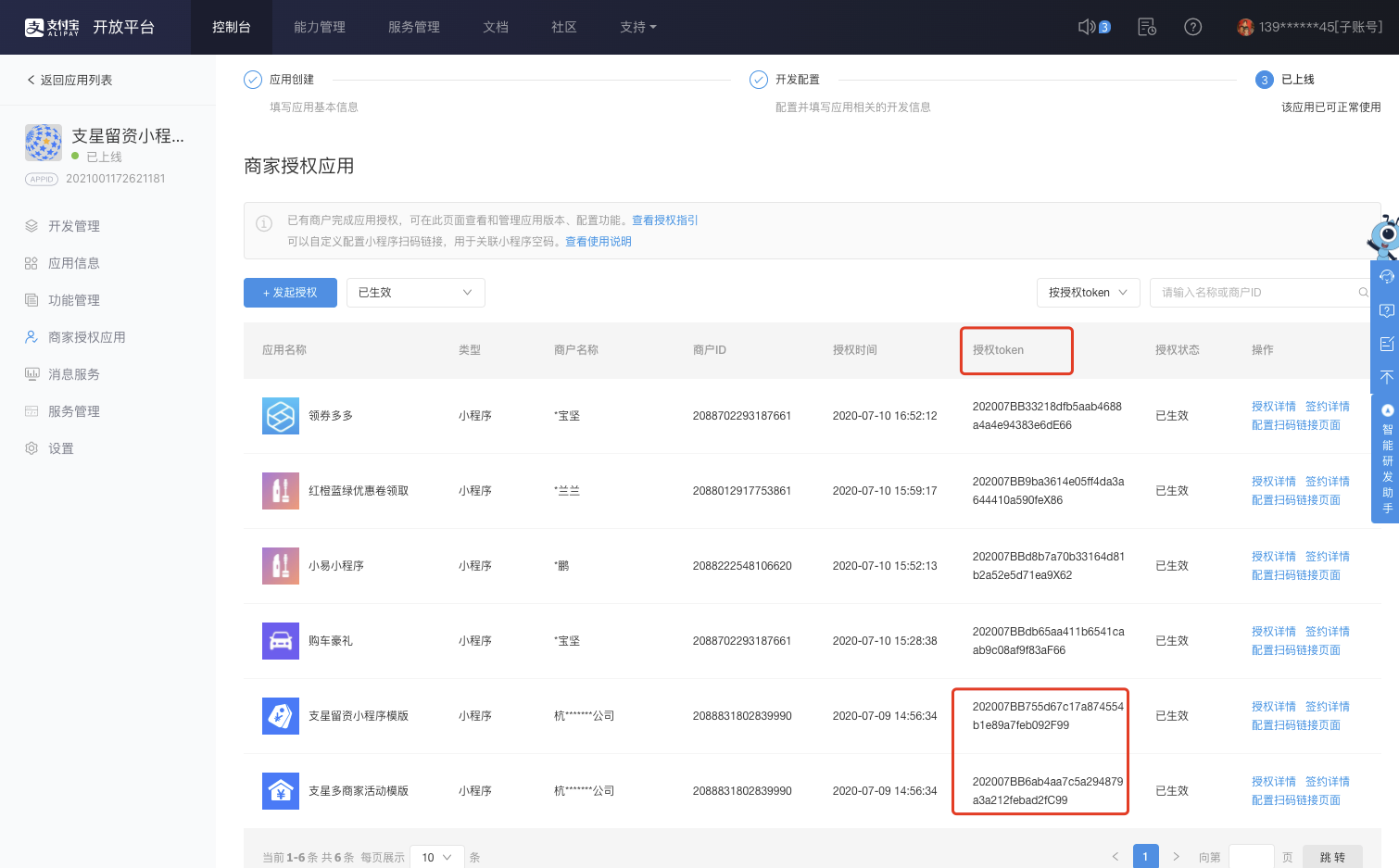Click the floating question box icon
Image resolution: width=1399 pixels, height=868 pixels.
coord(1386,310)
